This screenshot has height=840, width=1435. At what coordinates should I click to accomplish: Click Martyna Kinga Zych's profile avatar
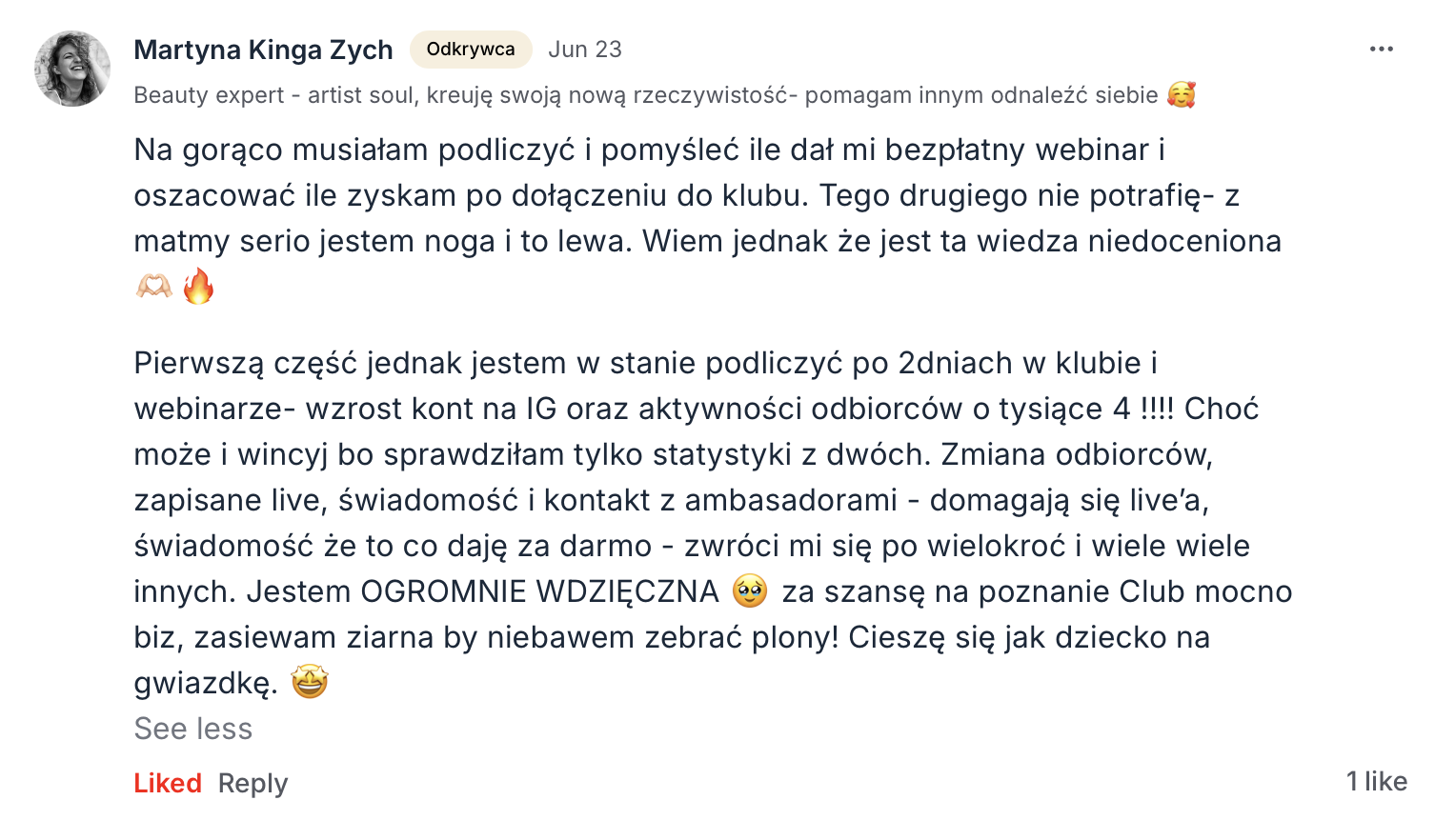[x=72, y=69]
